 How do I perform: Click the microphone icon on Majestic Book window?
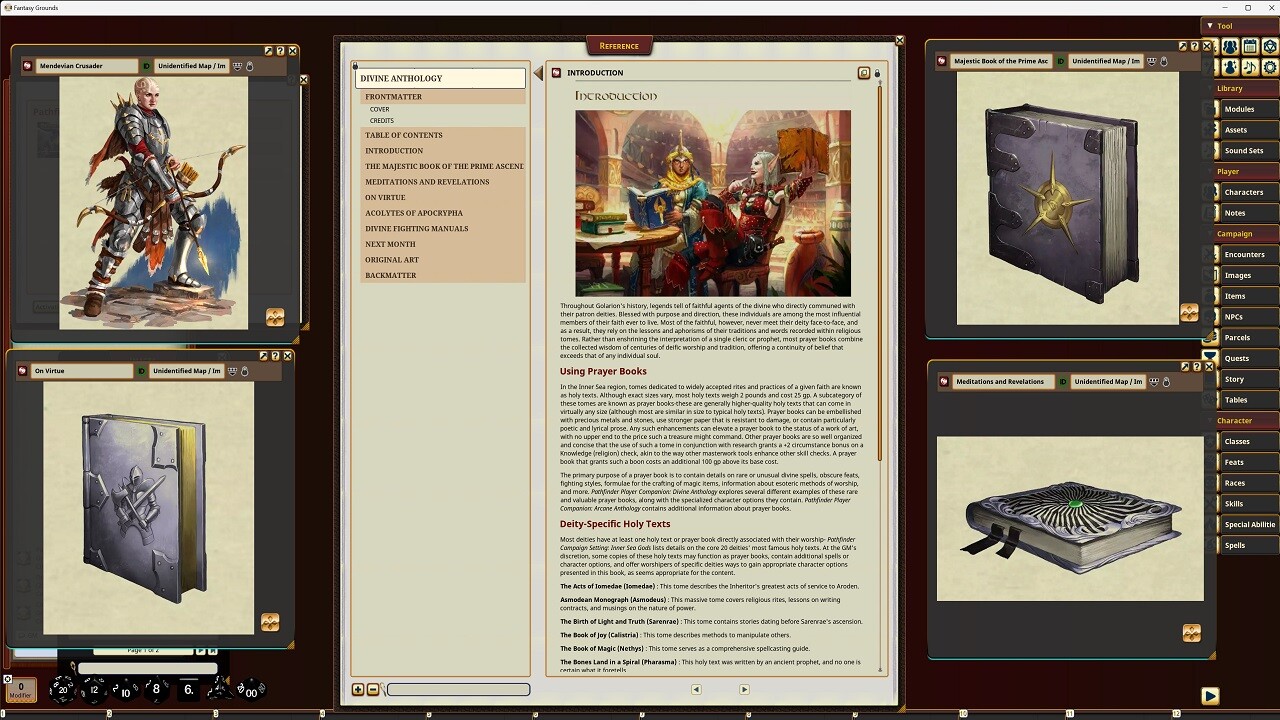point(1164,61)
